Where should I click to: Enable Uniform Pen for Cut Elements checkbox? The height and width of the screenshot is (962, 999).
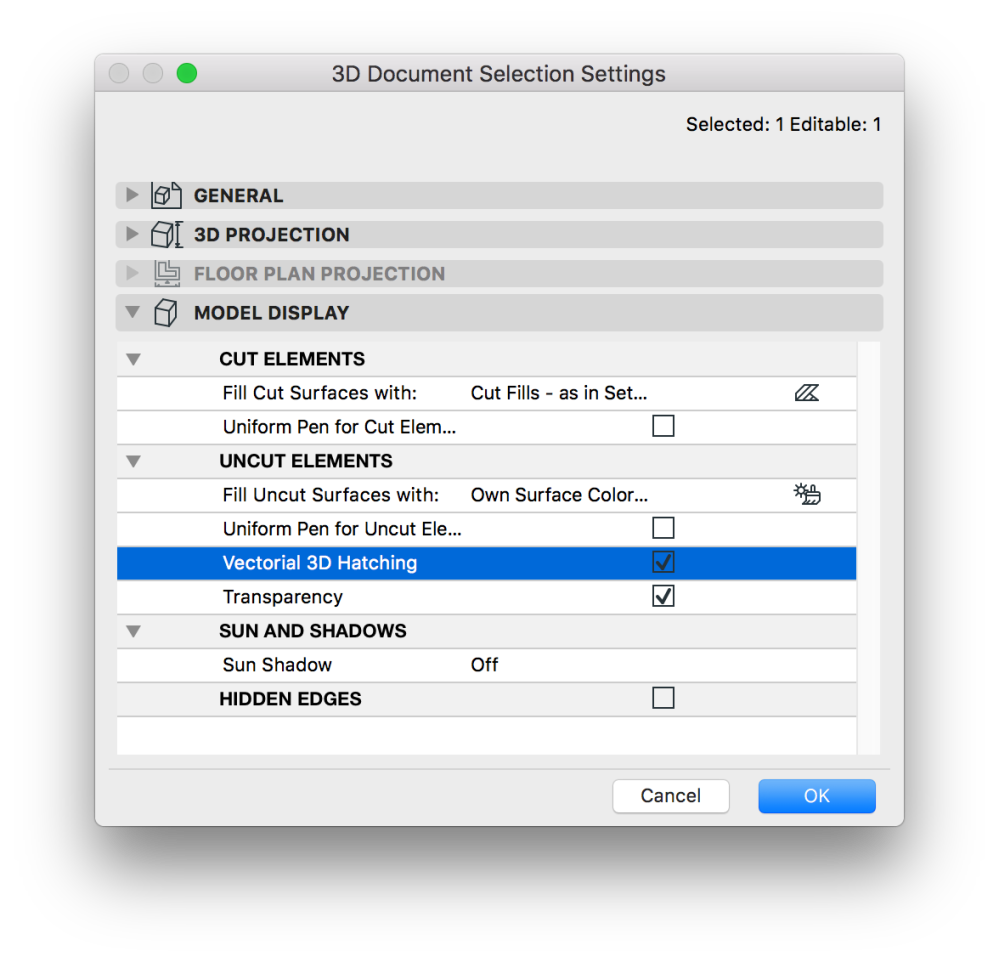[663, 427]
